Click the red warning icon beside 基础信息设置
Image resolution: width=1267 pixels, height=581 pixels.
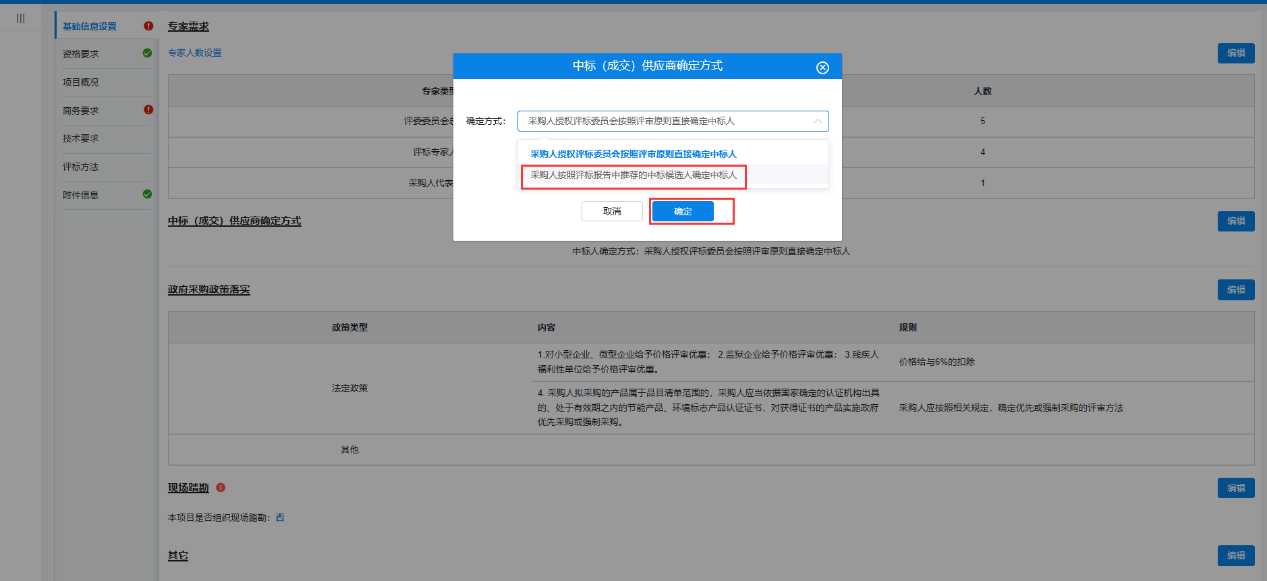pyautogui.click(x=148, y=26)
